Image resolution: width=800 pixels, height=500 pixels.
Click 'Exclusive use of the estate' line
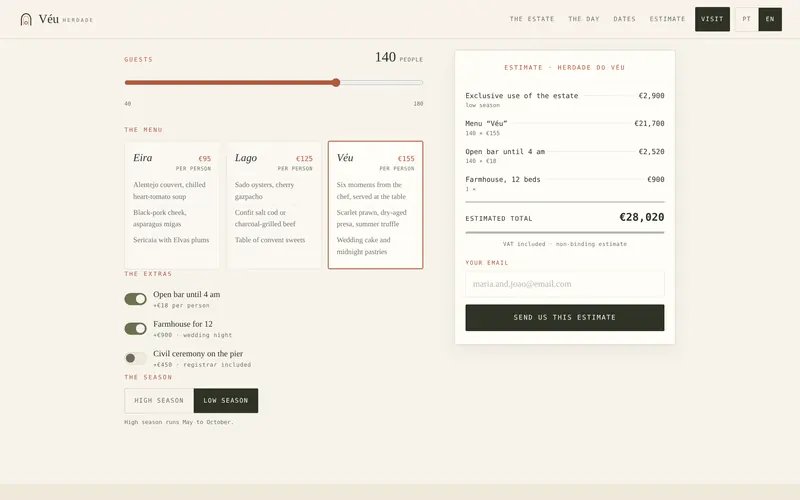(x=565, y=99)
